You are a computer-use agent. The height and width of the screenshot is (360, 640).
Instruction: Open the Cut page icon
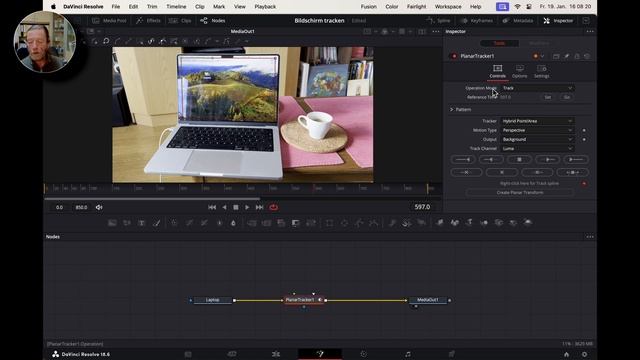click(232, 354)
